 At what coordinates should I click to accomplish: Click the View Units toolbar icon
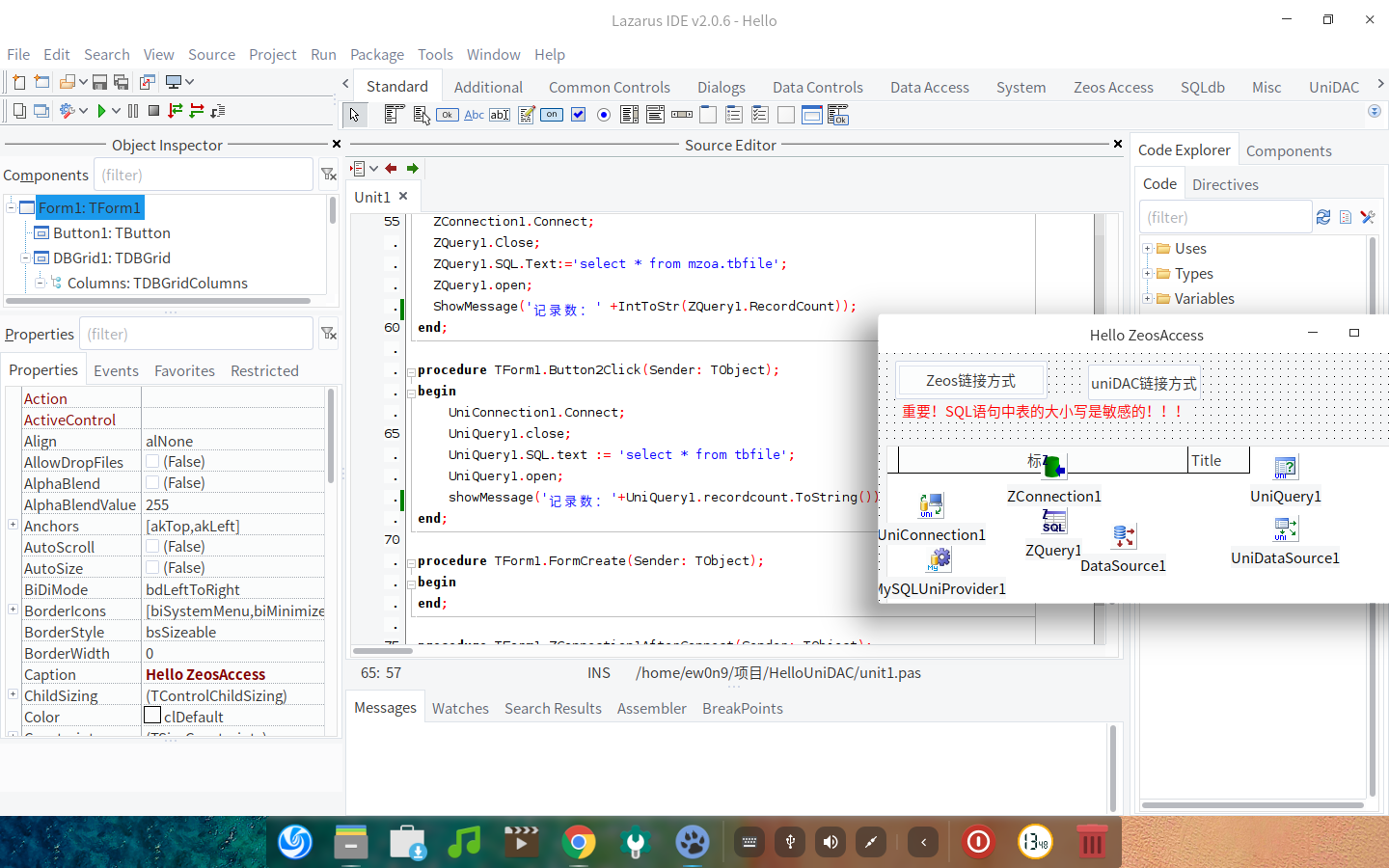tap(18, 111)
